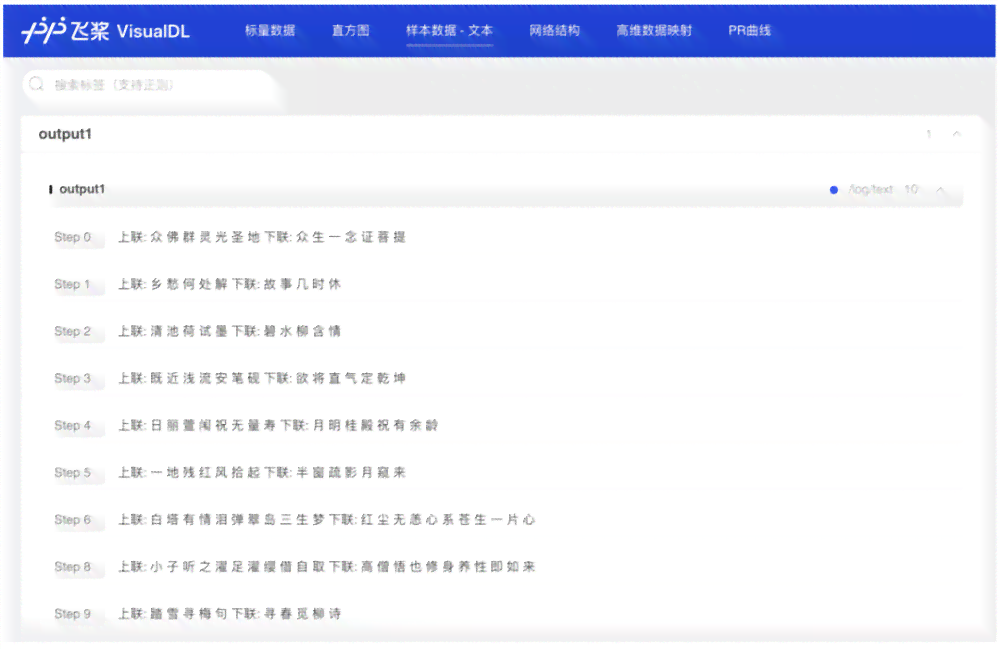The width and height of the screenshot is (1000, 649).
Task: Open the PR曲线 tab
Action: point(749,31)
